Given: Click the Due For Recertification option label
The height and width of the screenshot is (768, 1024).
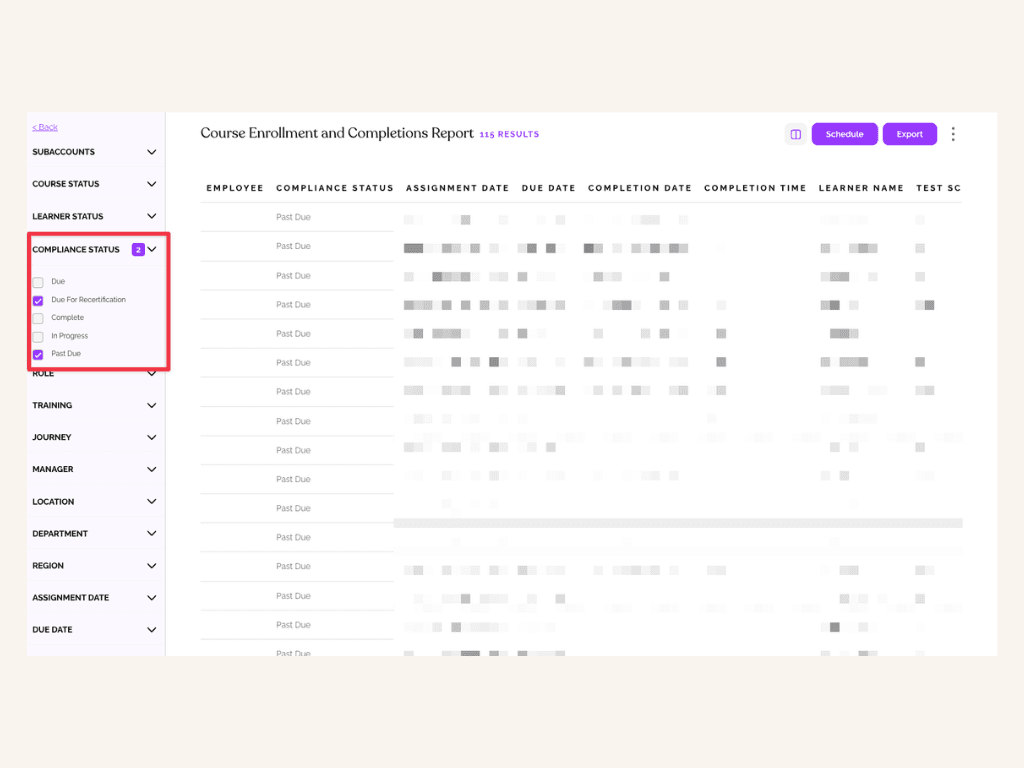Looking at the screenshot, I should click(x=88, y=300).
